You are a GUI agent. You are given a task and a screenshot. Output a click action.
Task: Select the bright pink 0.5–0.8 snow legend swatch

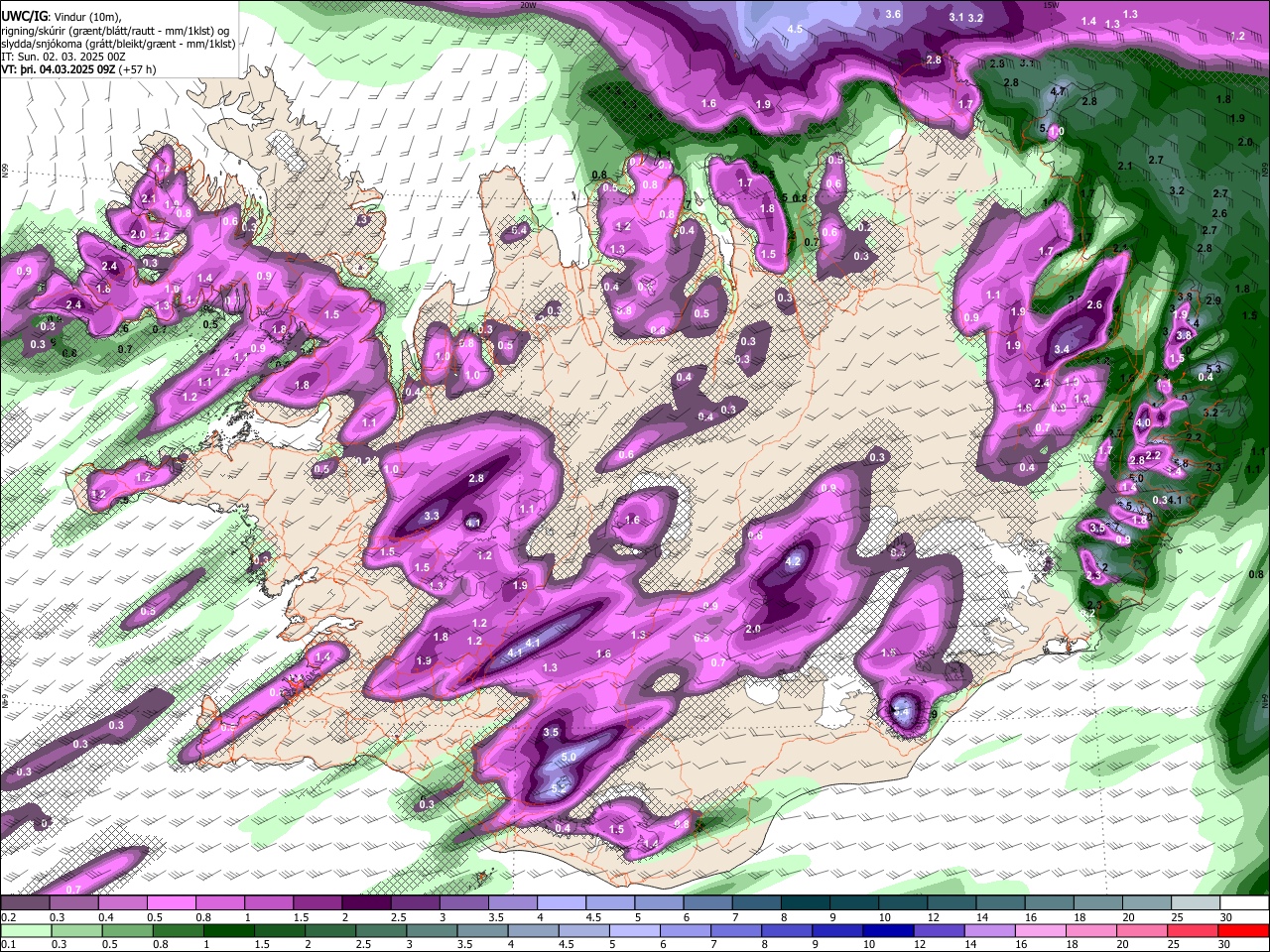171,903
